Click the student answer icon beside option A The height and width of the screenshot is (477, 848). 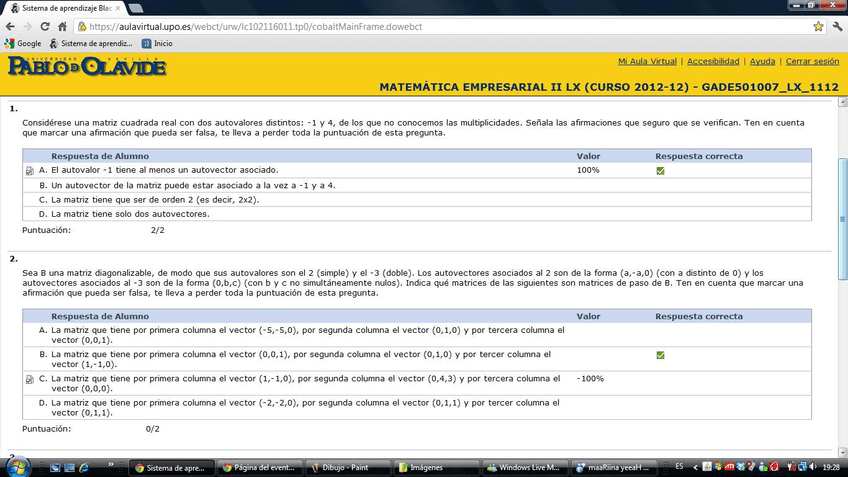click(30, 171)
